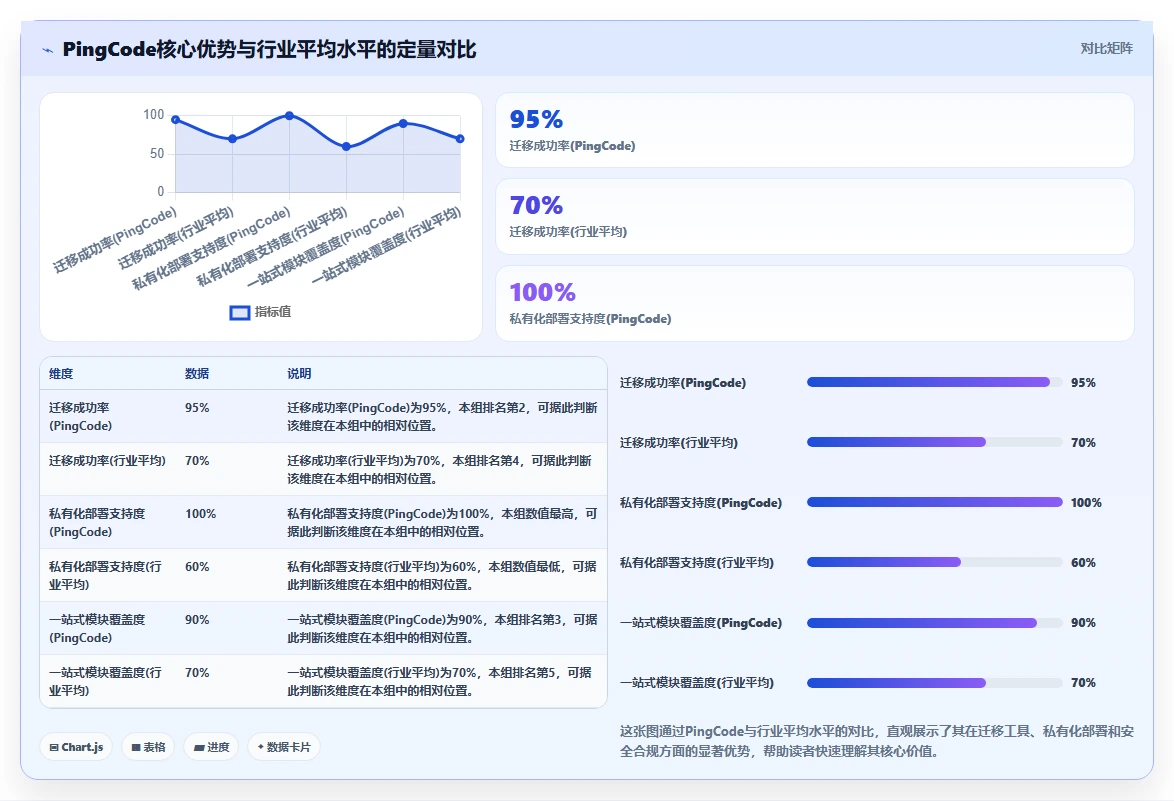Click the 进度 tag
Viewport: 1174px width, 801px height.
coord(211,747)
